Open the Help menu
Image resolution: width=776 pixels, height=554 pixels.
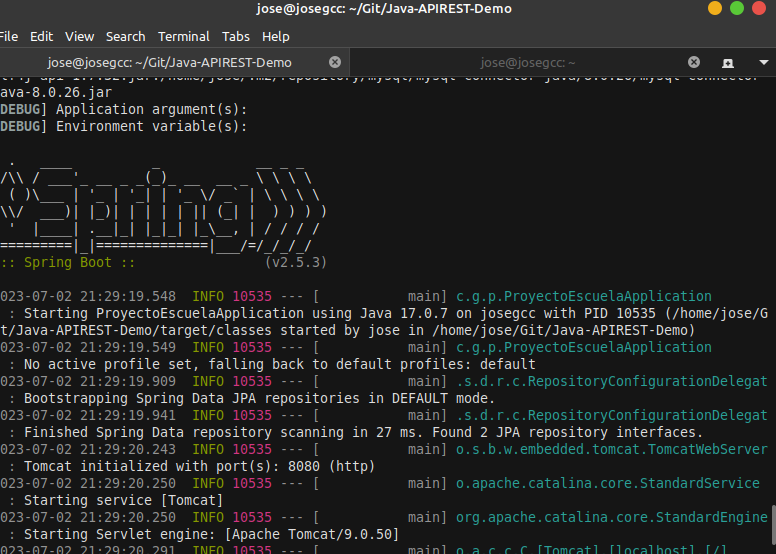[276, 37]
